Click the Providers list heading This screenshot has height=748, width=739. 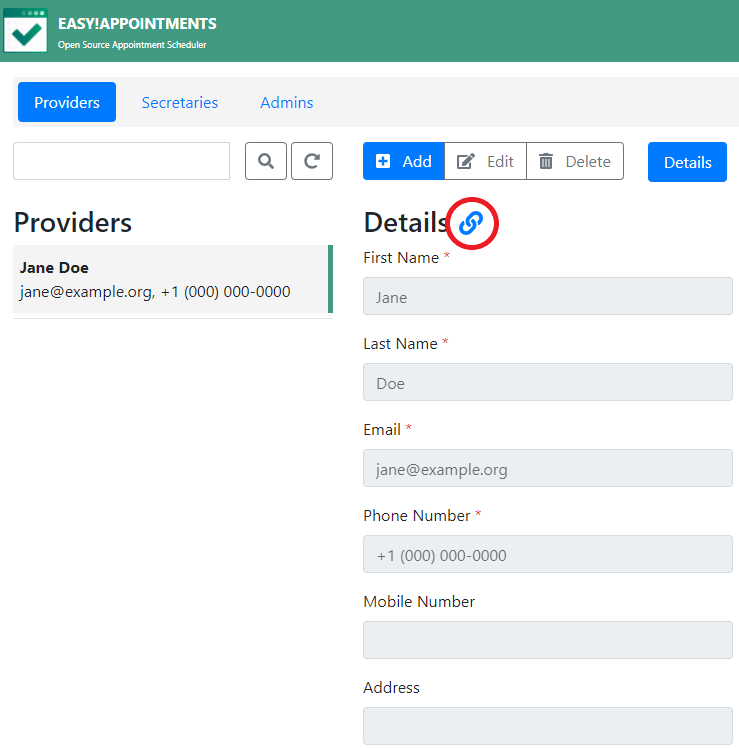pos(73,223)
